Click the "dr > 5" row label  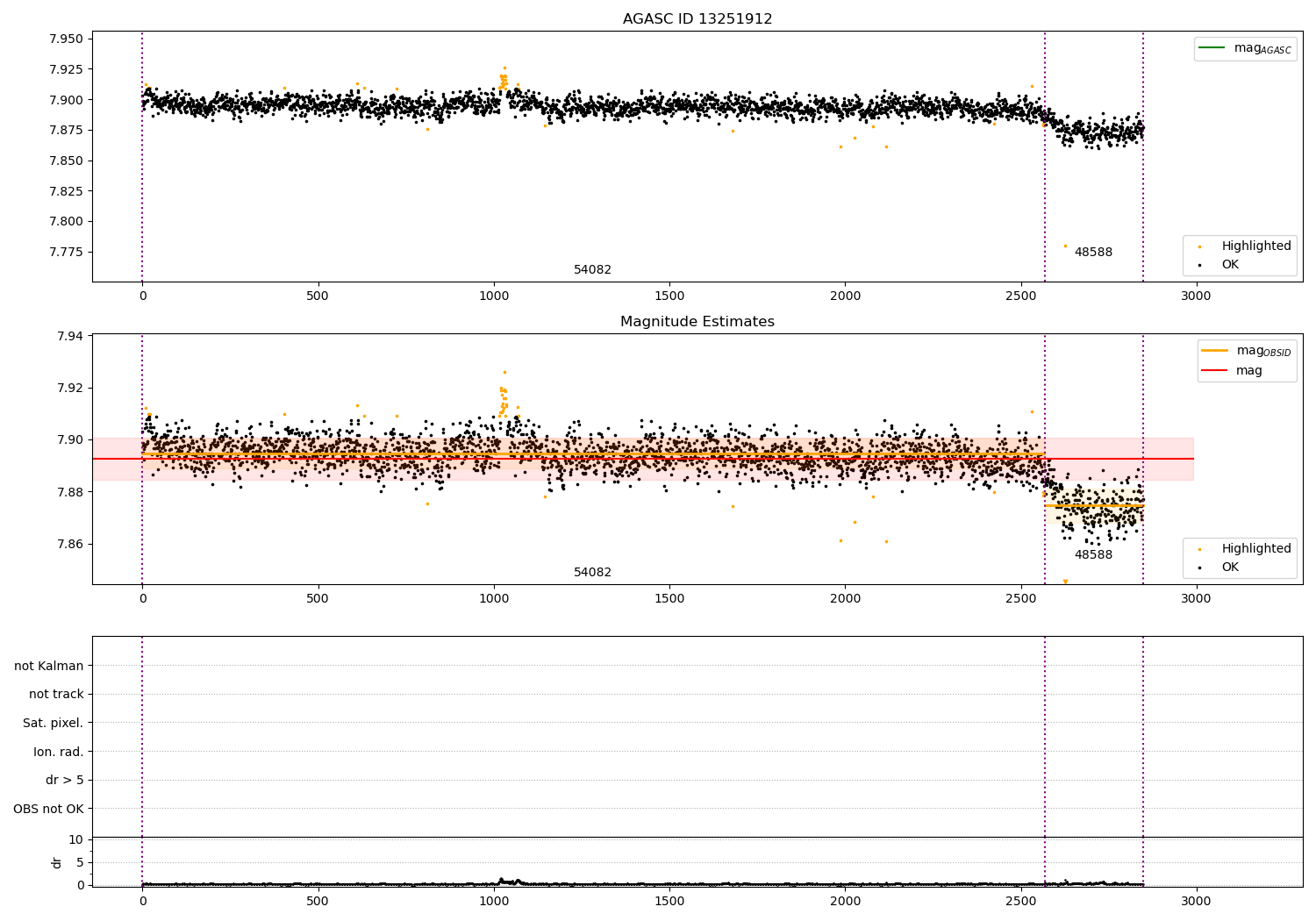[x=65, y=780]
